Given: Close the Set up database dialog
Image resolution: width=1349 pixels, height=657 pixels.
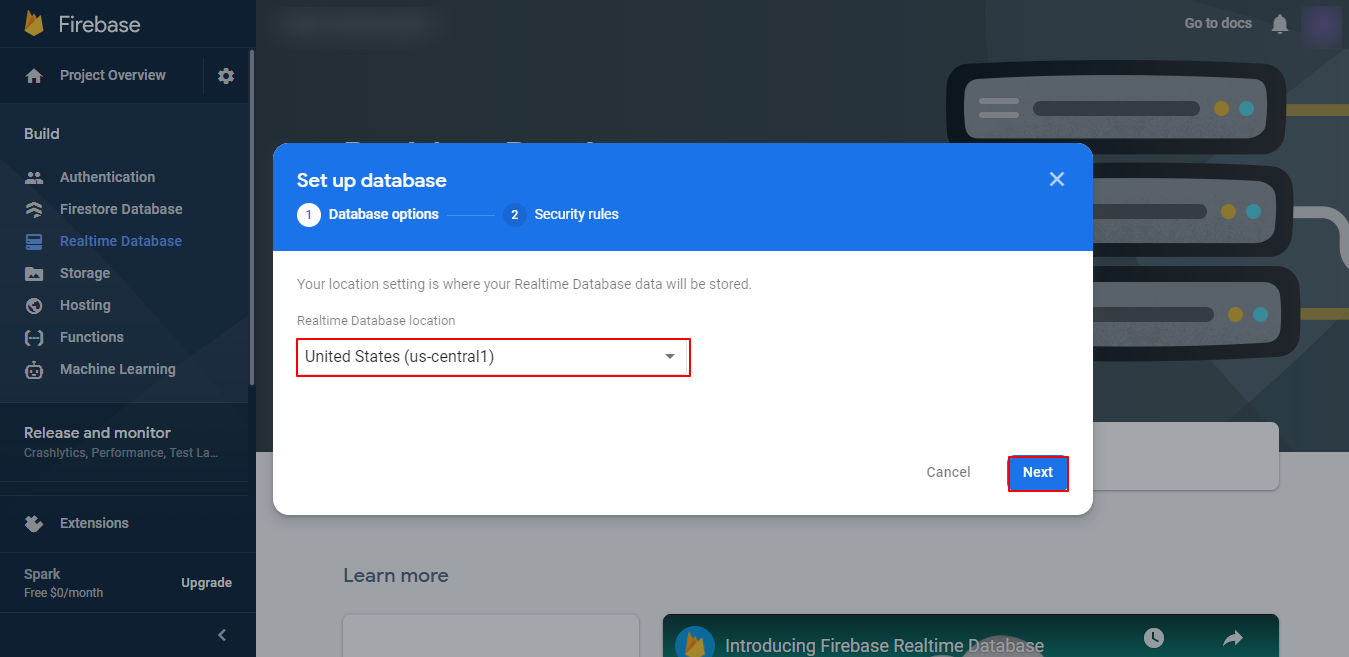Looking at the screenshot, I should (1057, 179).
